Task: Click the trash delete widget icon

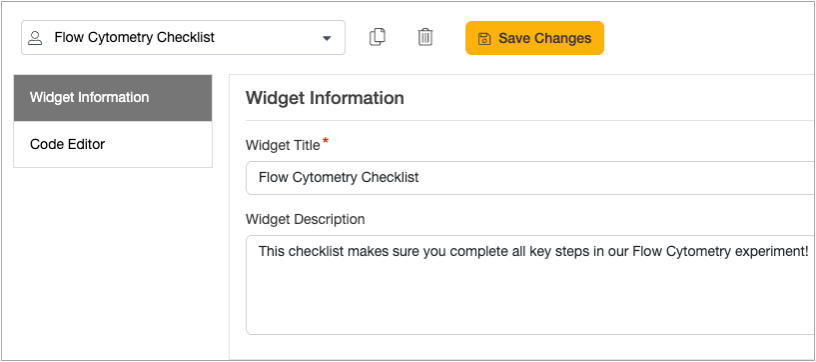Action: (x=425, y=37)
